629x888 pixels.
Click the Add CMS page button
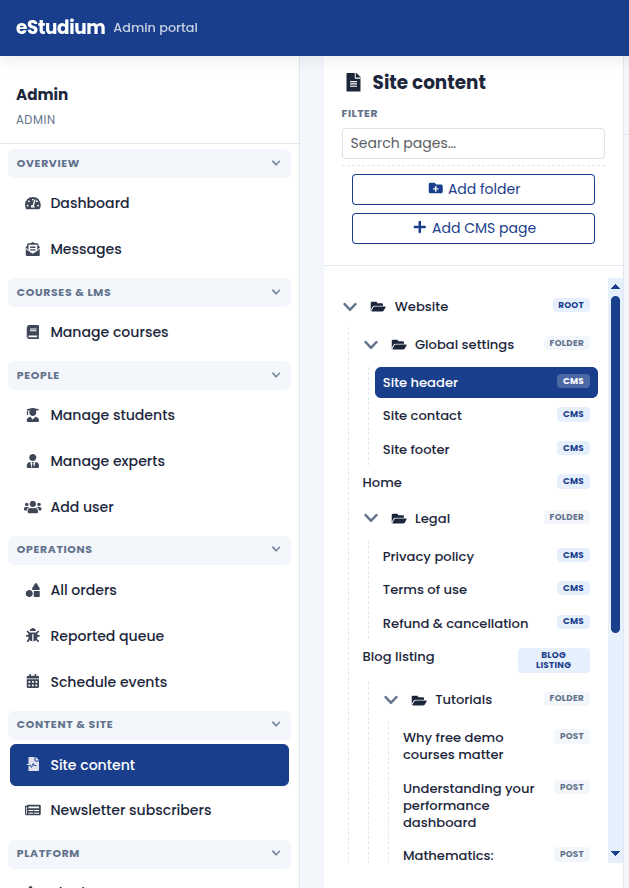(x=473, y=228)
